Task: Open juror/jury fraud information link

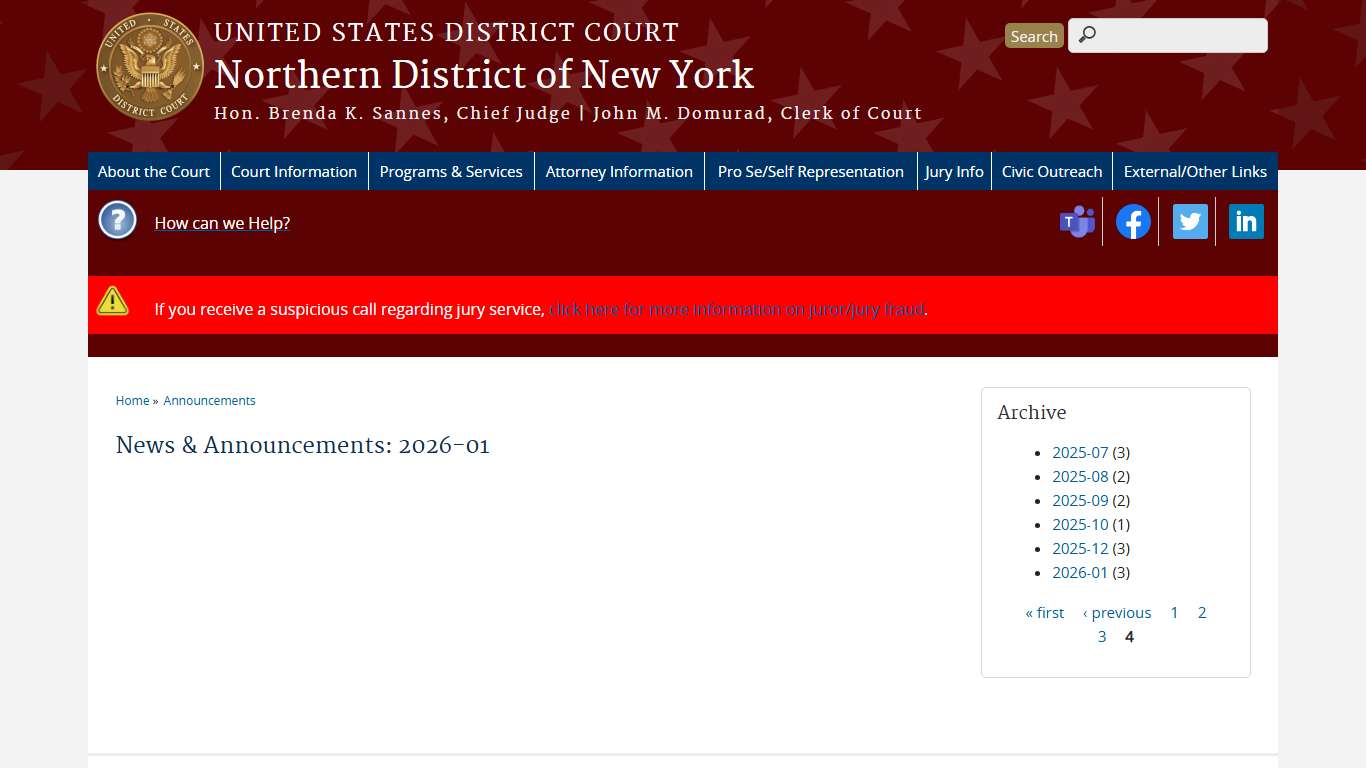Action: coord(736,309)
